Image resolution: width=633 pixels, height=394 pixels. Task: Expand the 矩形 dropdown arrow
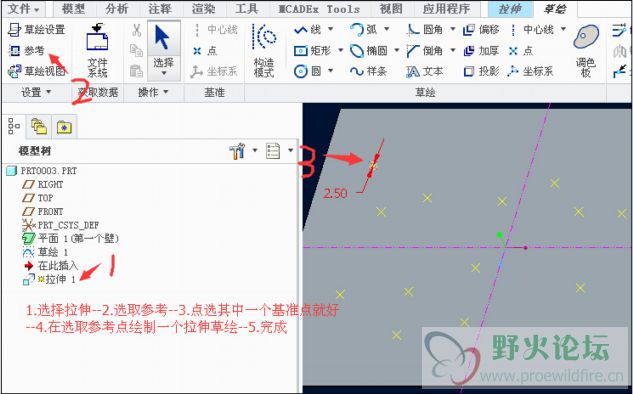point(340,50)
